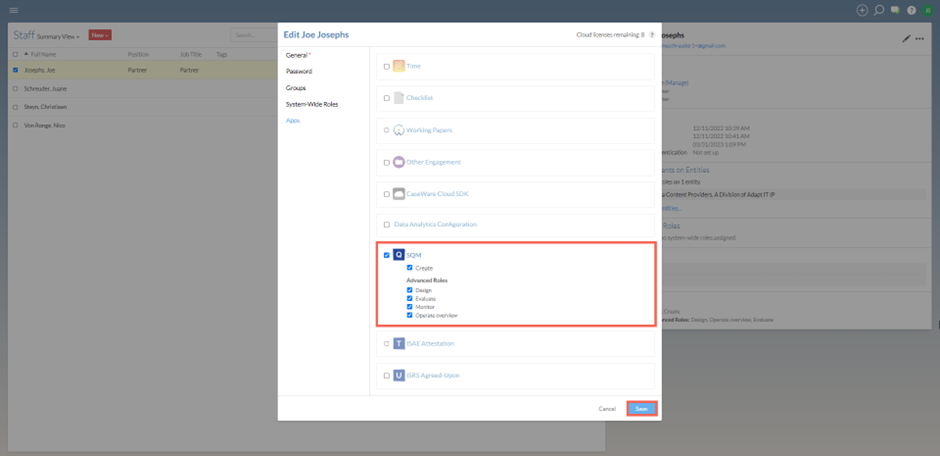
Task: Enable the ISAE Attestation checkbox
Action: [387, 343]
